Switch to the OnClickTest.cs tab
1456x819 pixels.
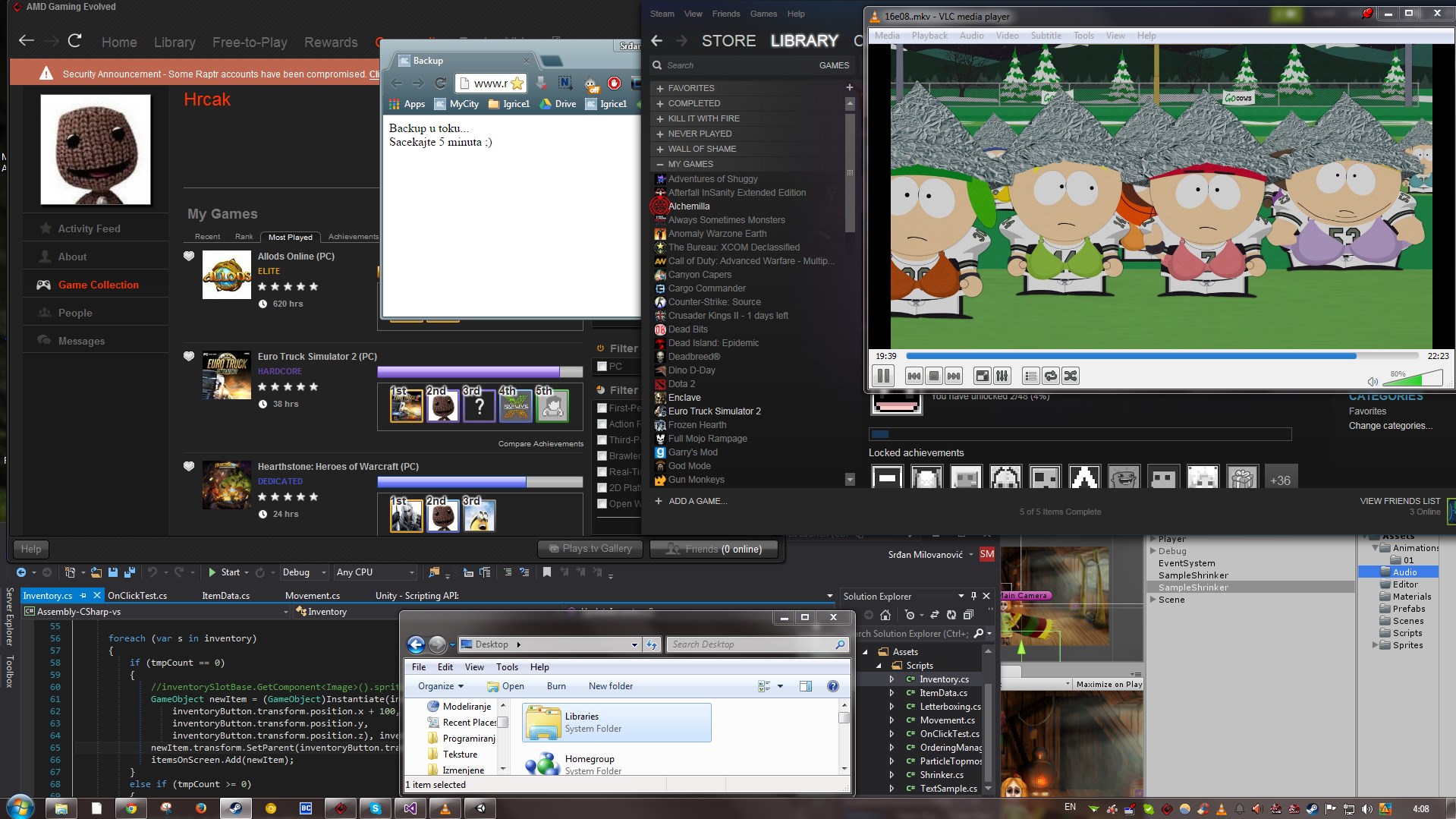(137, 596)
